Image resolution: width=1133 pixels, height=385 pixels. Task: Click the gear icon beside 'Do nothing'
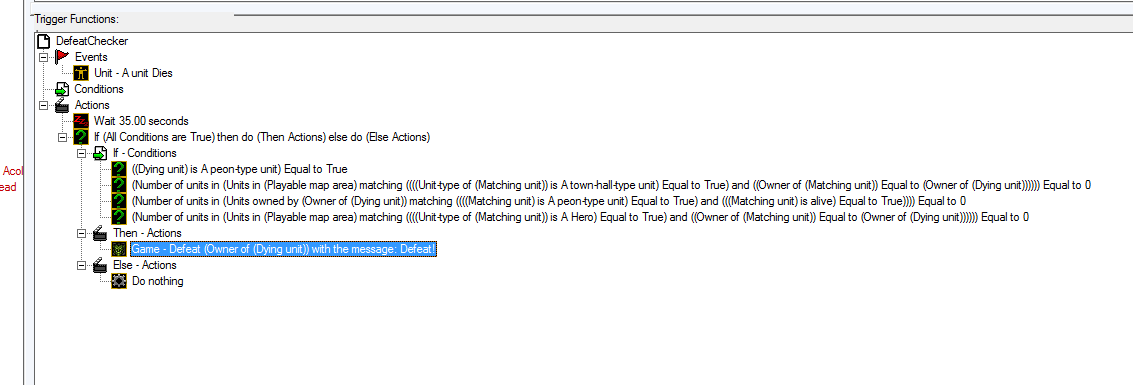(x=119, y=281)
